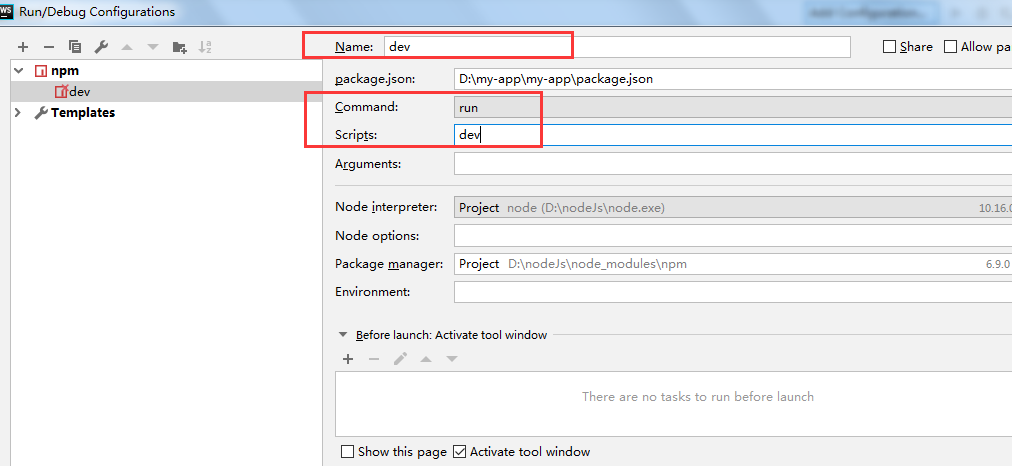Collapse the Before launch section

coord(343,335)
